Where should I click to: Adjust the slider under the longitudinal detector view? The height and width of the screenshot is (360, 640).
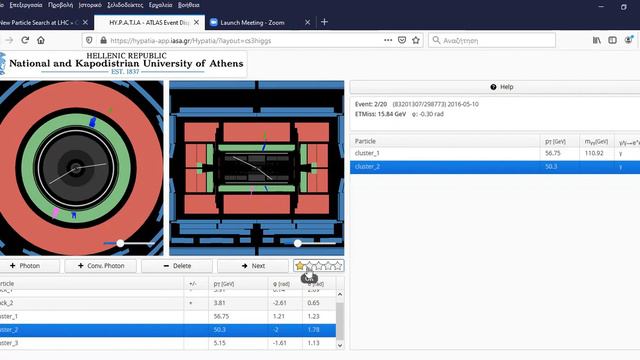pos(298,243)
